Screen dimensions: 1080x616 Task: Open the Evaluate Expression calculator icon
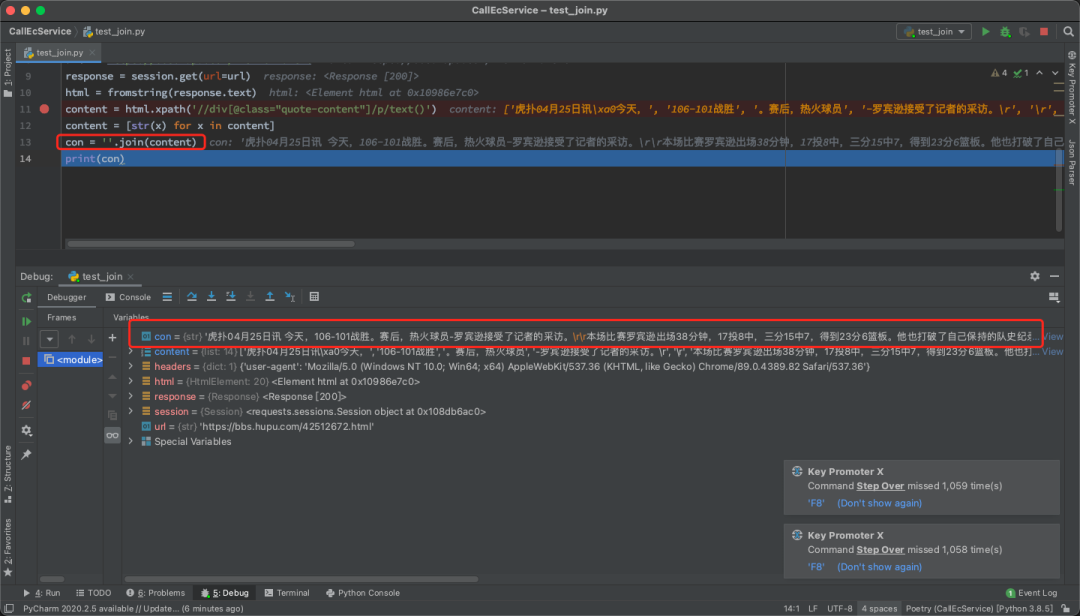click(x=314, y=297)
